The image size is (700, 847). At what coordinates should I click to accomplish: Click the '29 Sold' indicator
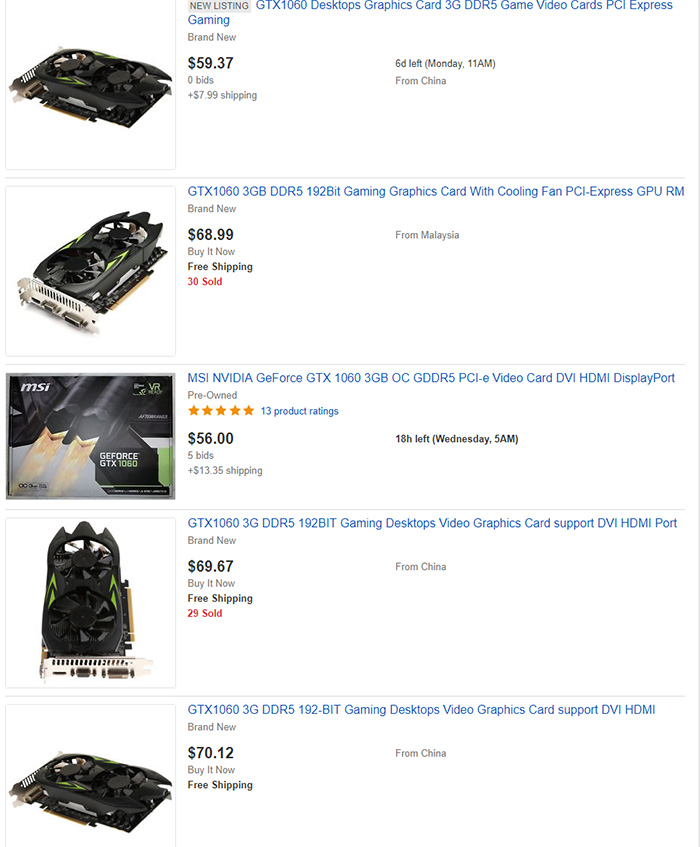point(202,613)
